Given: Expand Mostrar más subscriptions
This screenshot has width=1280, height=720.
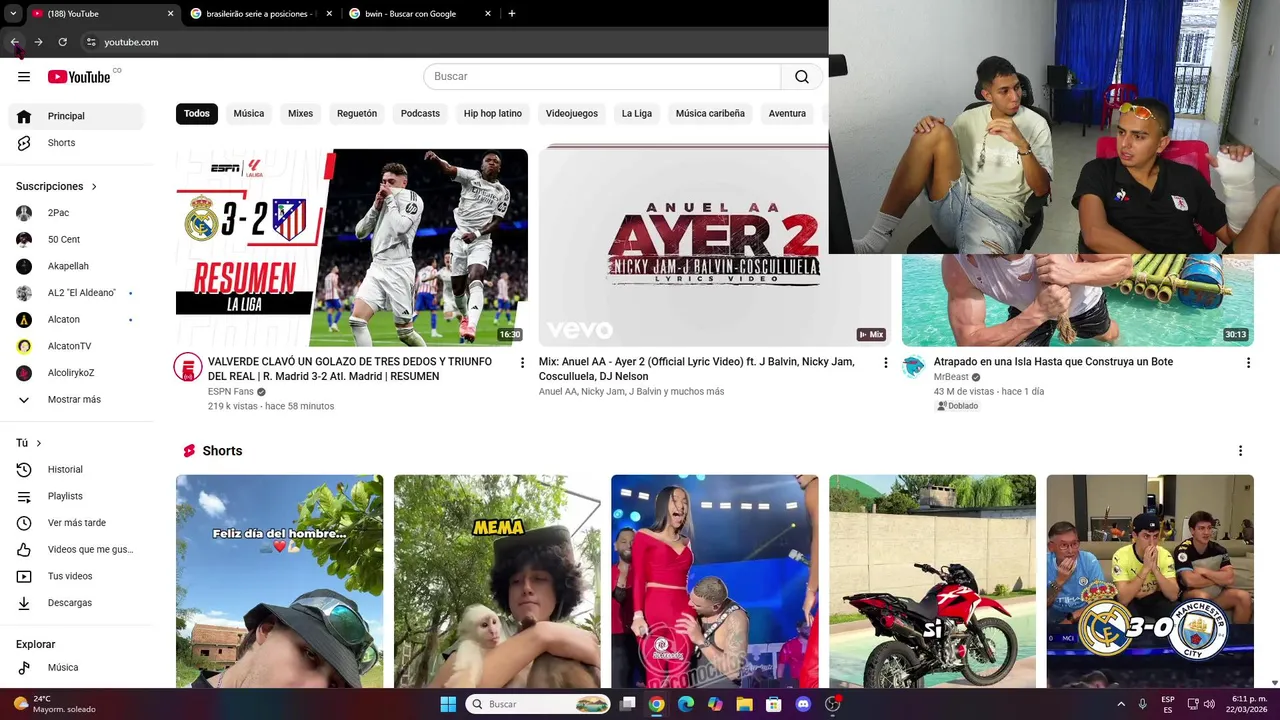Looking at the screenshot, I should tap(76, 400).
